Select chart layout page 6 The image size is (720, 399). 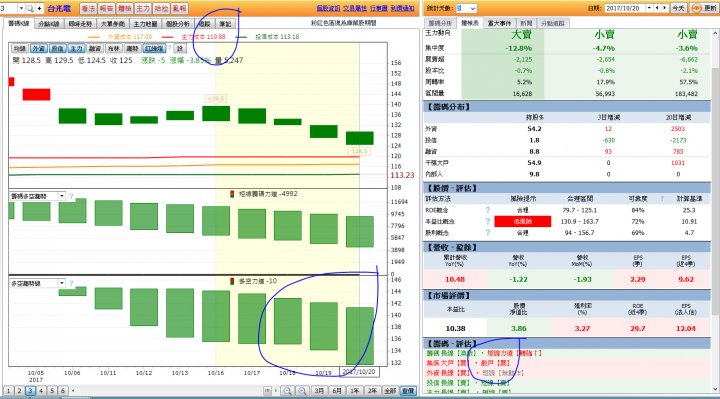63,391
